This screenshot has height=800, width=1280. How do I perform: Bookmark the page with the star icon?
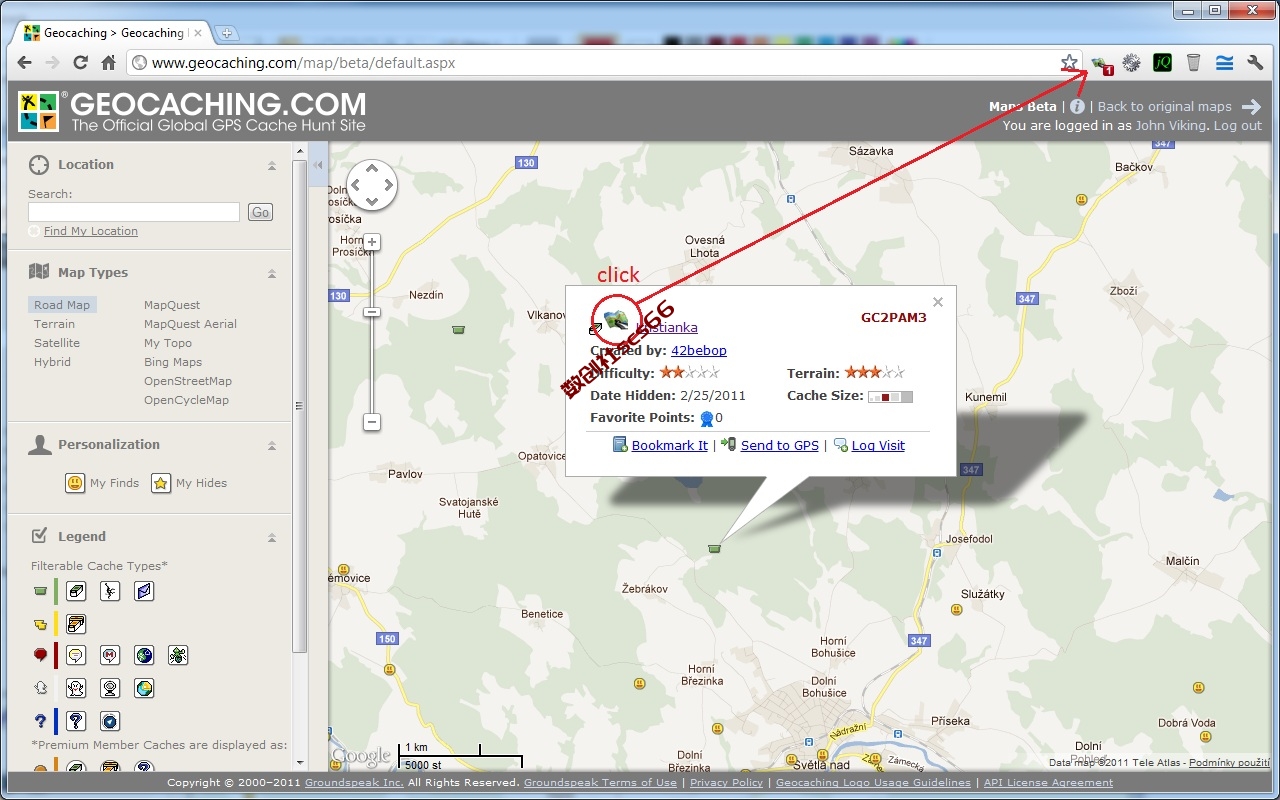pyautogui.click(x=1069, y=63)
